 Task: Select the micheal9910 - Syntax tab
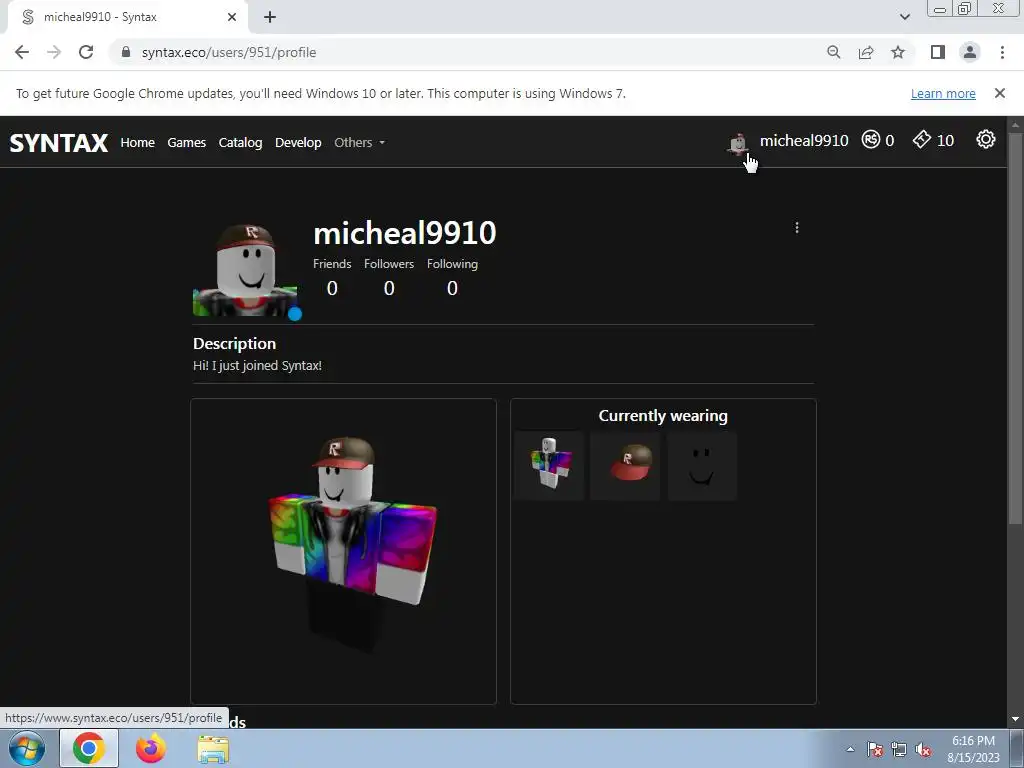tap(127, 18)
